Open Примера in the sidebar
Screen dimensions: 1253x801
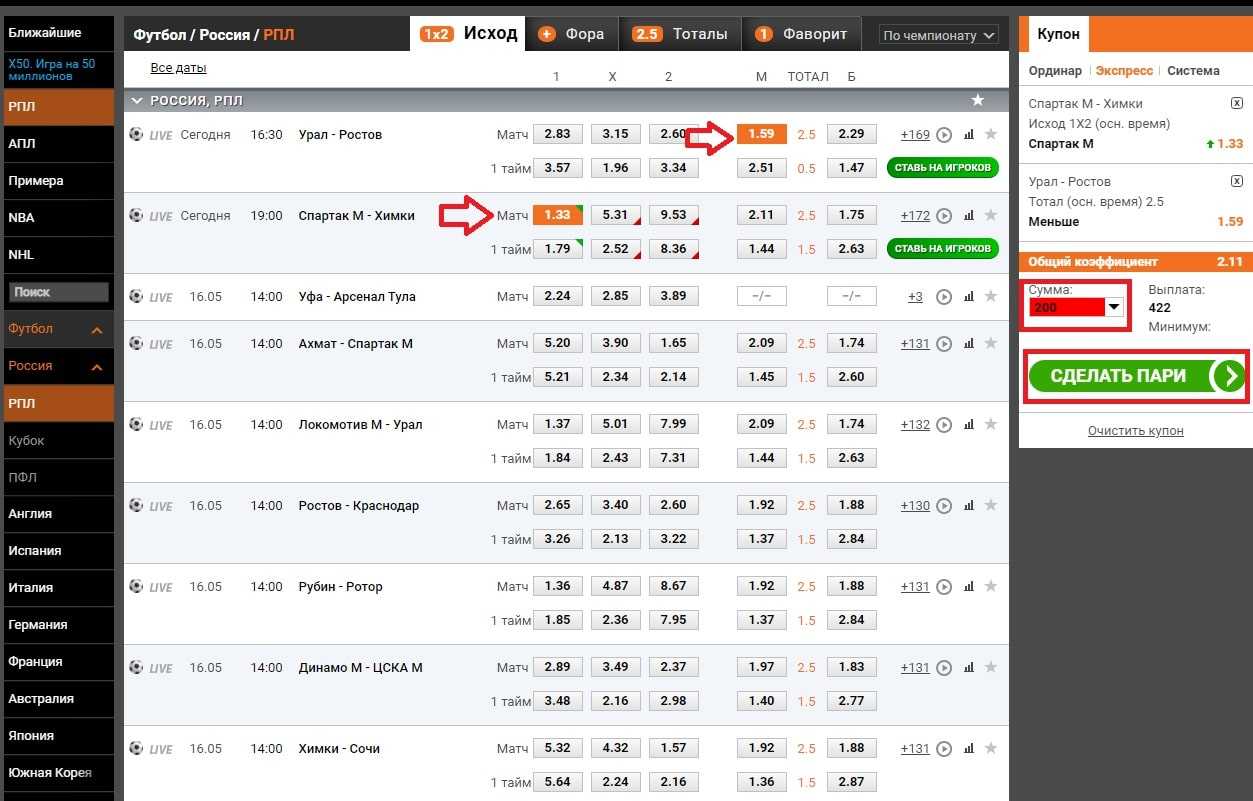[57, 181]
